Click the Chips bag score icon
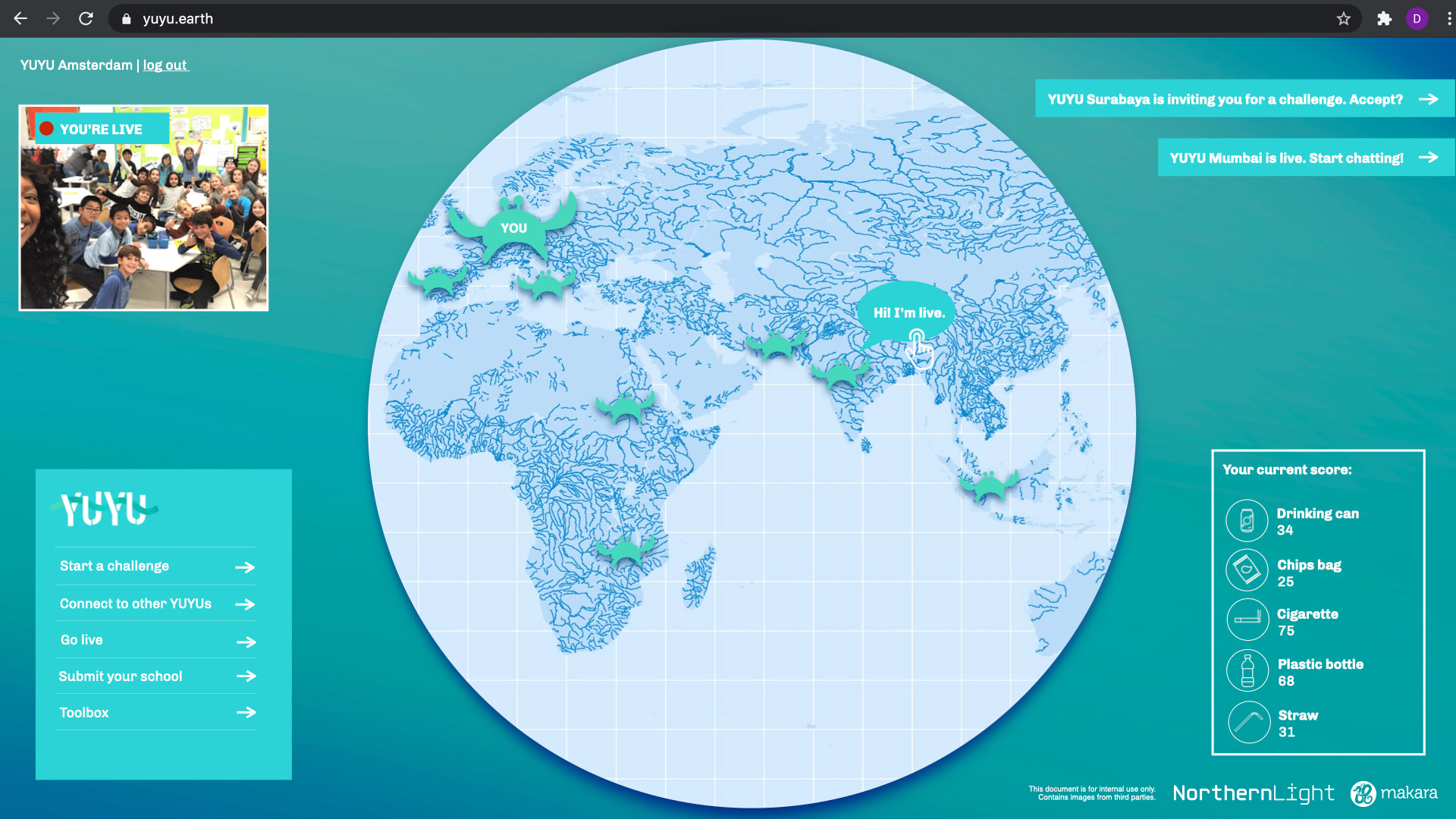Viewport: 1456px width, 819px height. pyautogui.click(x=1247, y=570)
